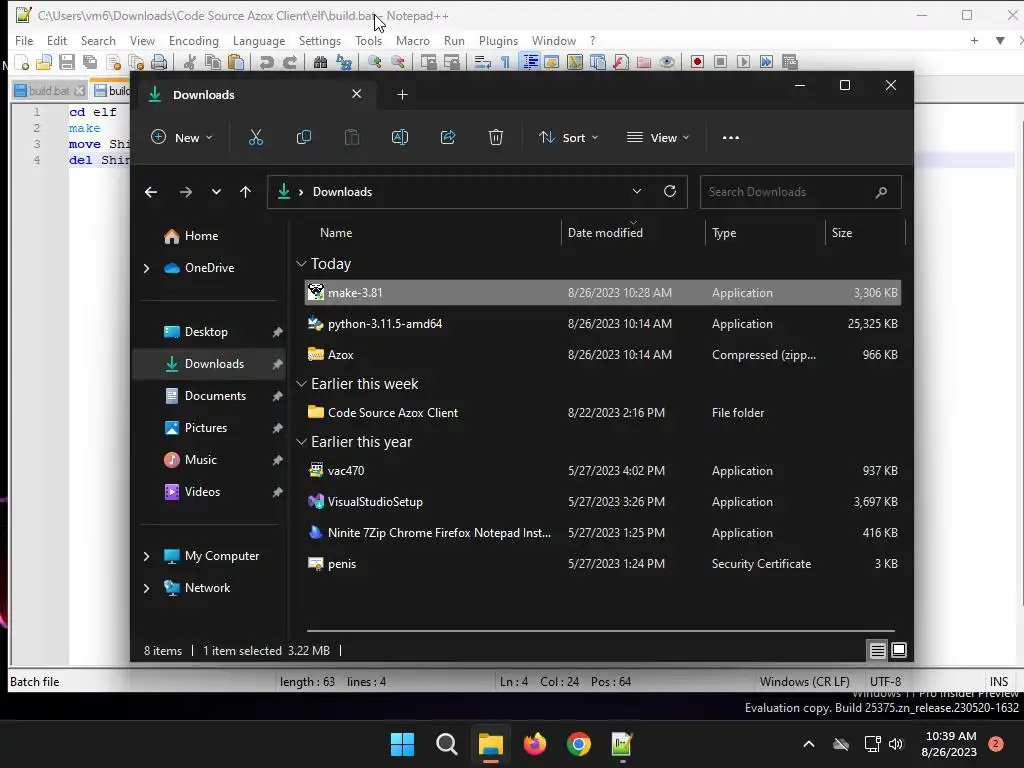Viewport: 1024px width, 768px height.
Task: Click Run Macro Multiple Times icon
Action: [767, 62]
